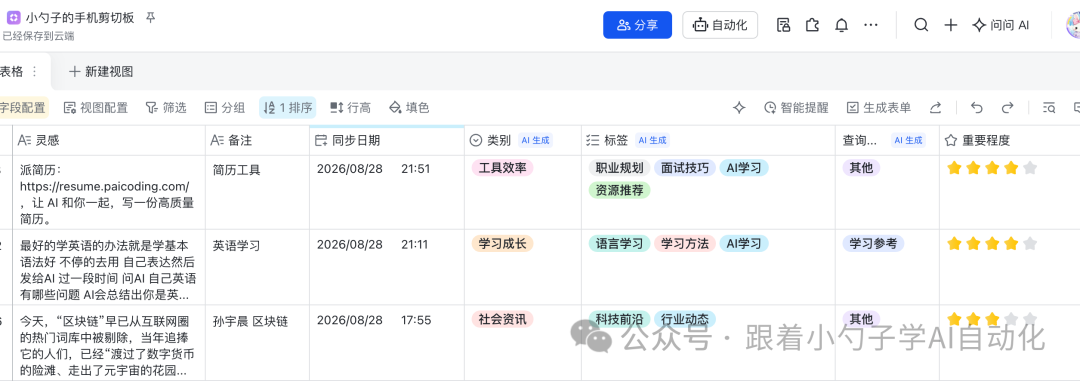
Task: Open the 行高 row height option
Action: [x=351, y=107]
